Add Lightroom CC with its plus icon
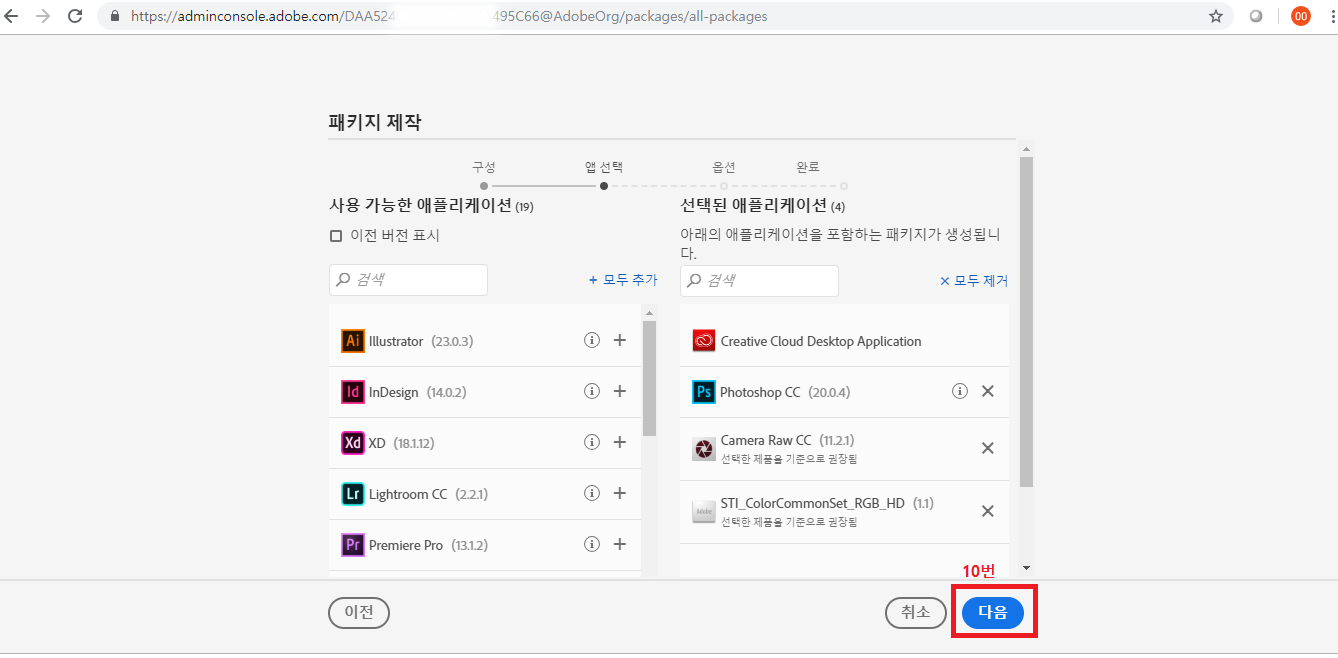The width and height of the screenshot is (1338, 658). click(620, 493)
